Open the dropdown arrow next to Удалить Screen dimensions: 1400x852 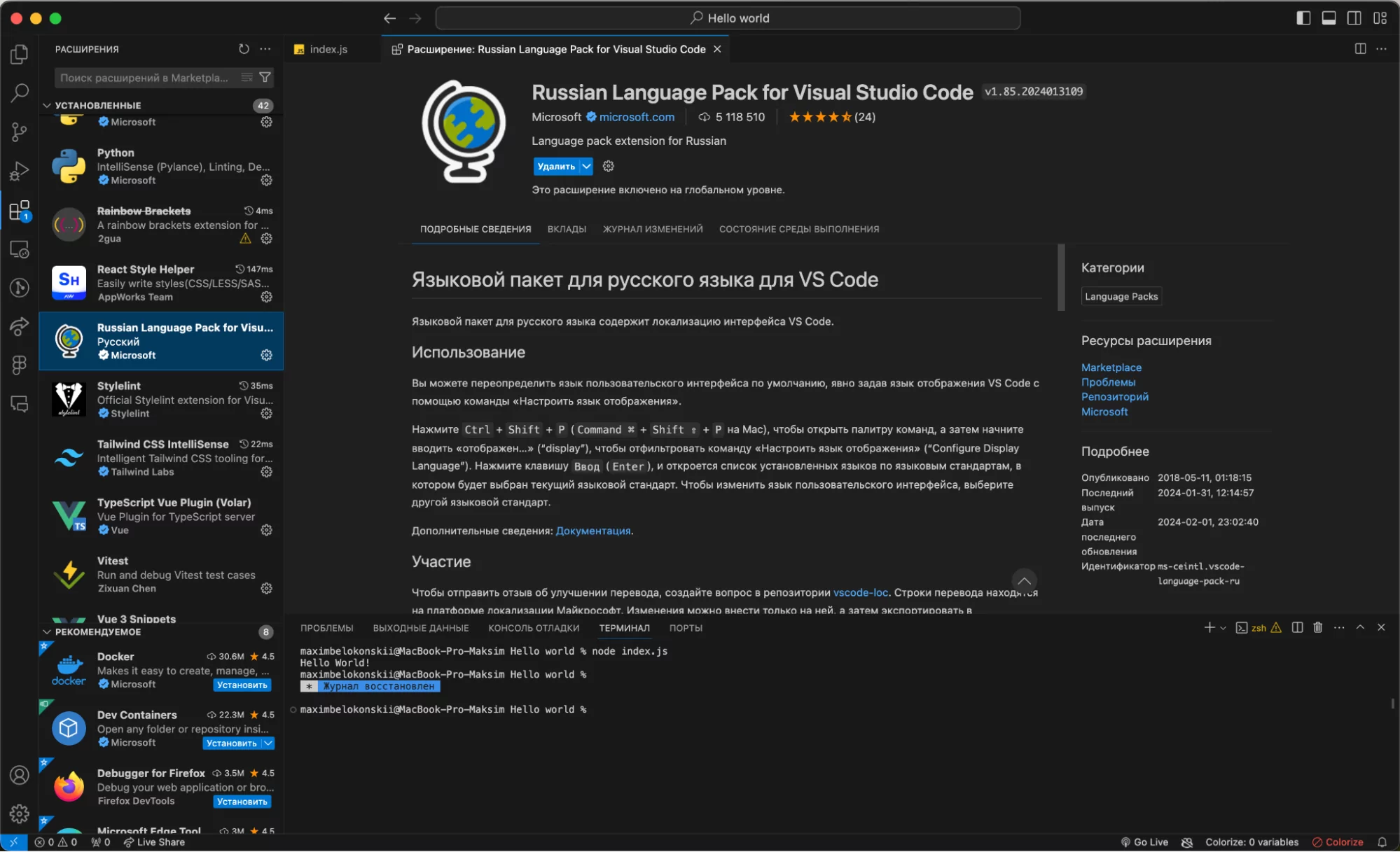[x=587, y=166]
